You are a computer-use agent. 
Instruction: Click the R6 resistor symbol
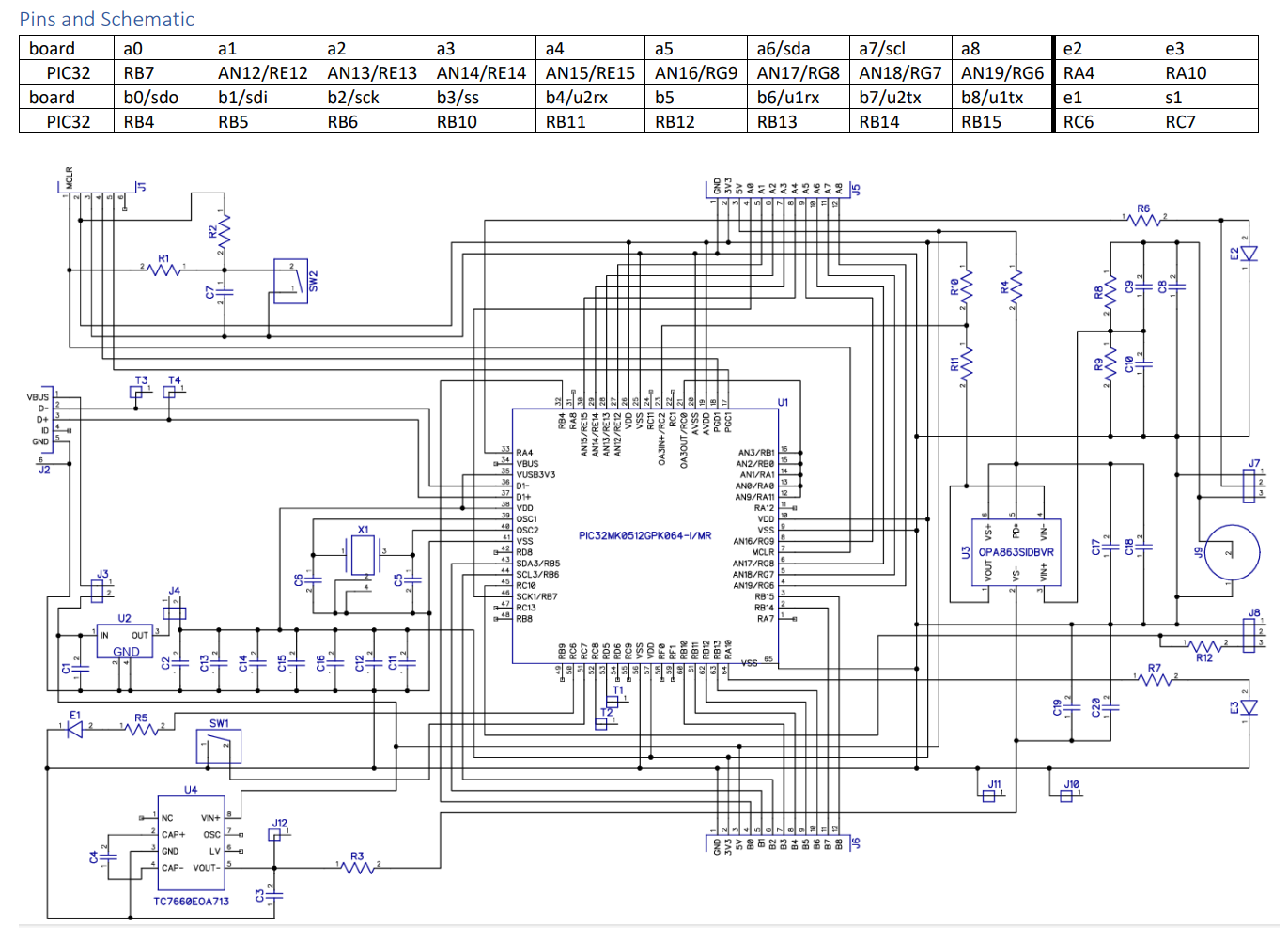tap(1143, 220)
